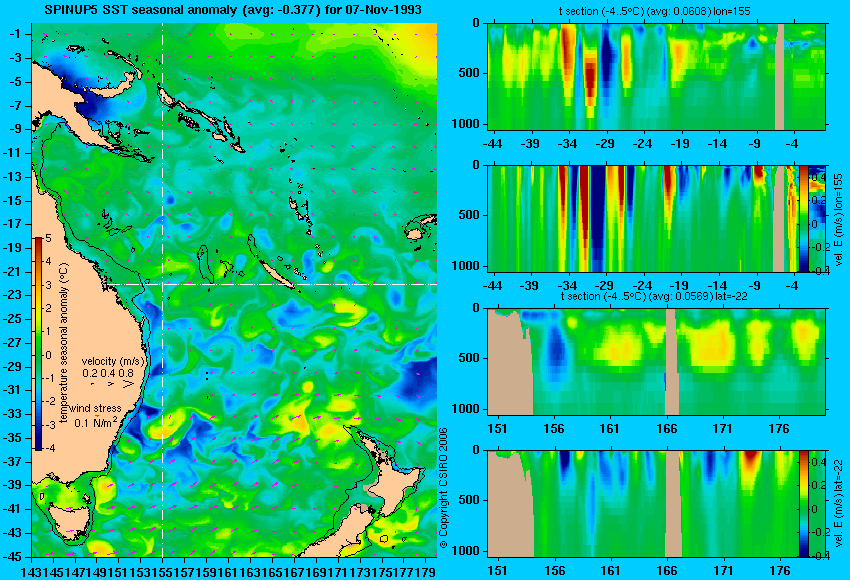Click the 'vel. E (m/s) lat=-22' axis label
This screenshot has width=850, height=580.
(838, 502)
